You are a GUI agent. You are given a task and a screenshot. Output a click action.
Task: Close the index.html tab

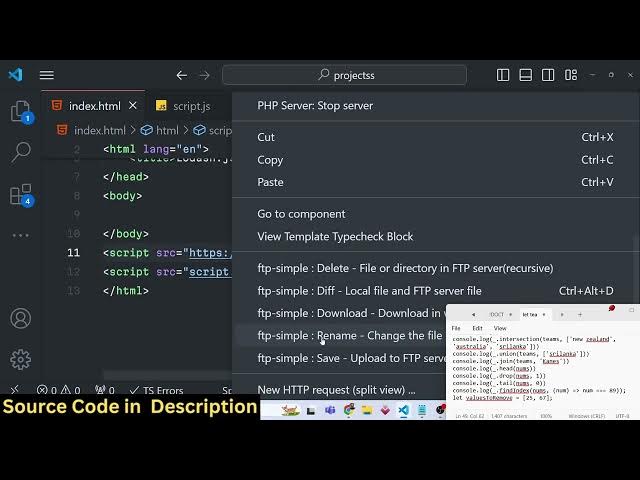[133, 106]
